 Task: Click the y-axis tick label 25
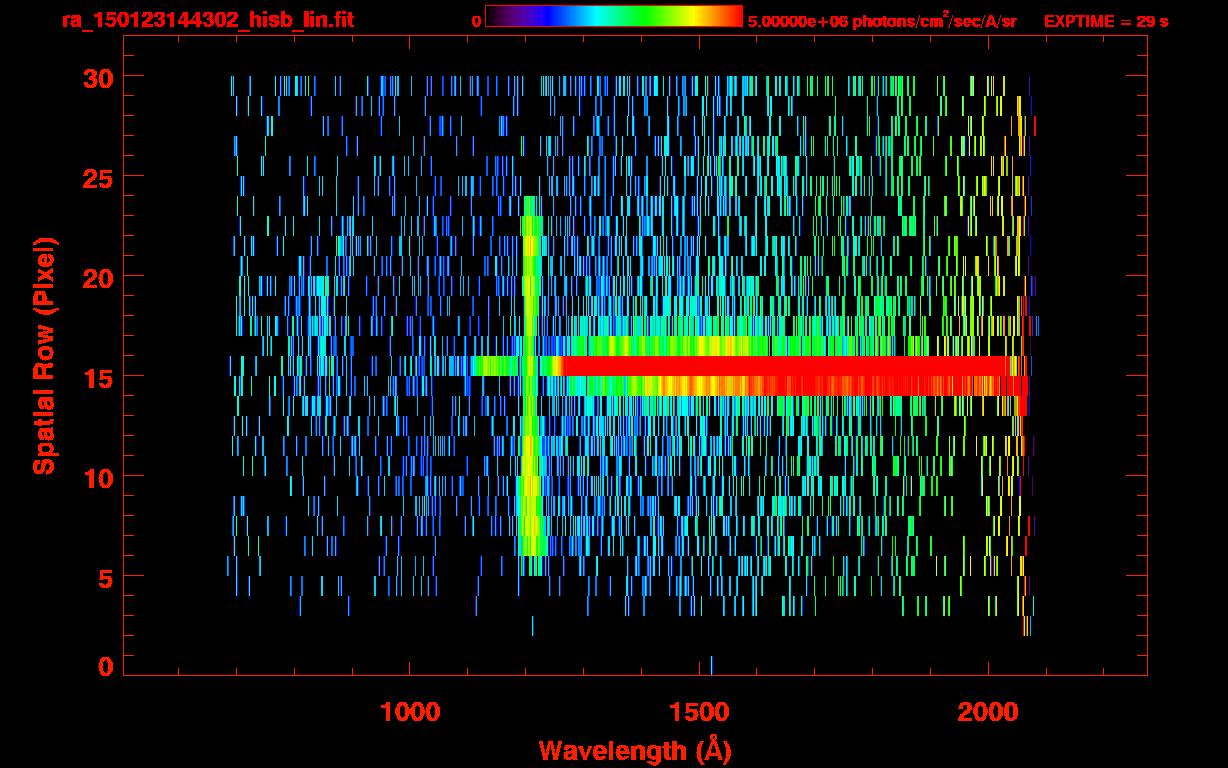click(x=96, y=177)
